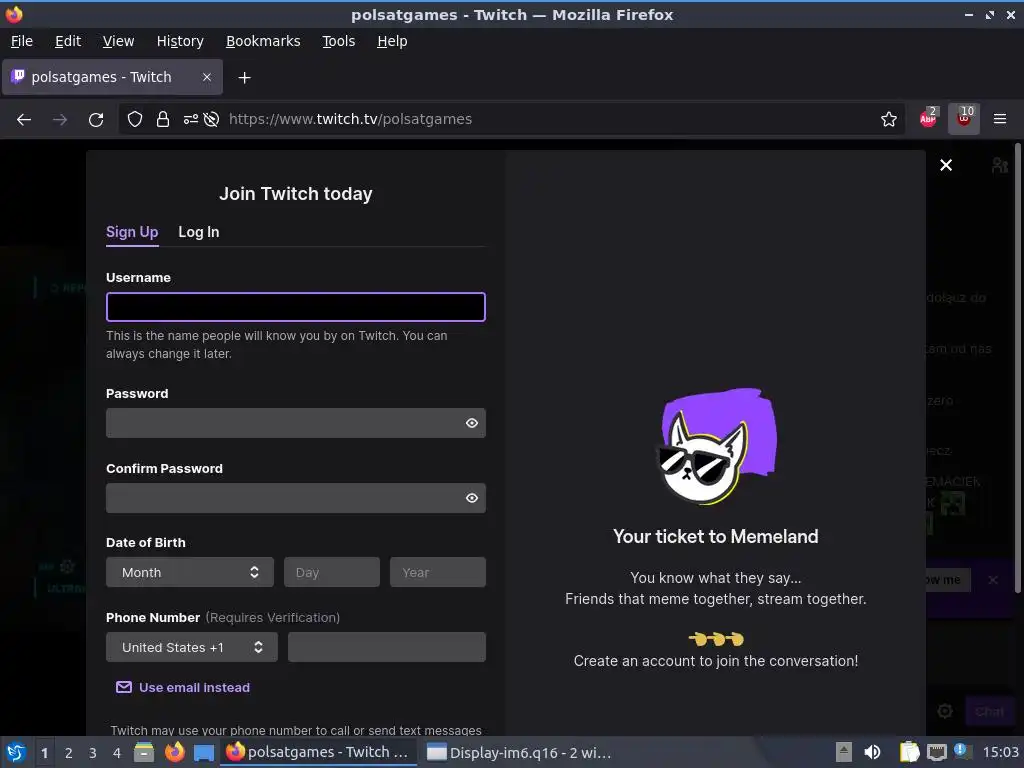1024x768 pixels.
Task: Open the uBlock Origin extension icon
Action: (x=964, y=118)
